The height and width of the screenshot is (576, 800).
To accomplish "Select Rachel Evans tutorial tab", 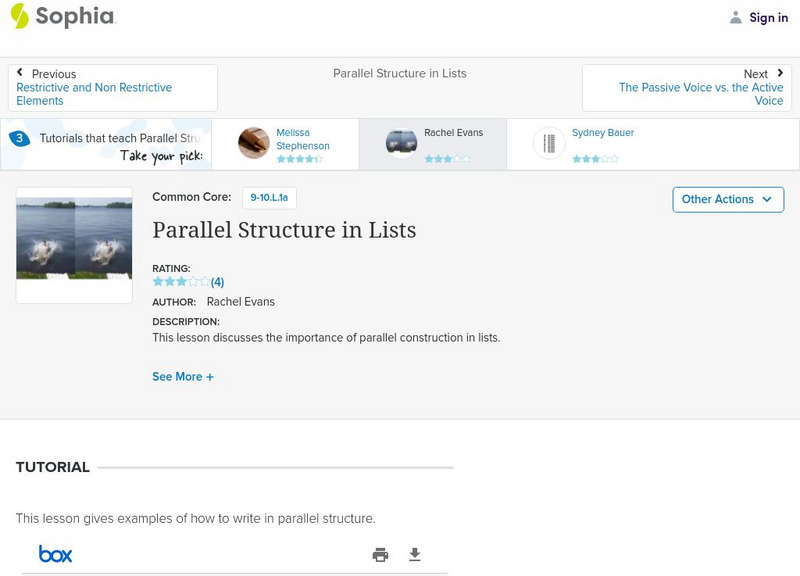I will 432,144.
